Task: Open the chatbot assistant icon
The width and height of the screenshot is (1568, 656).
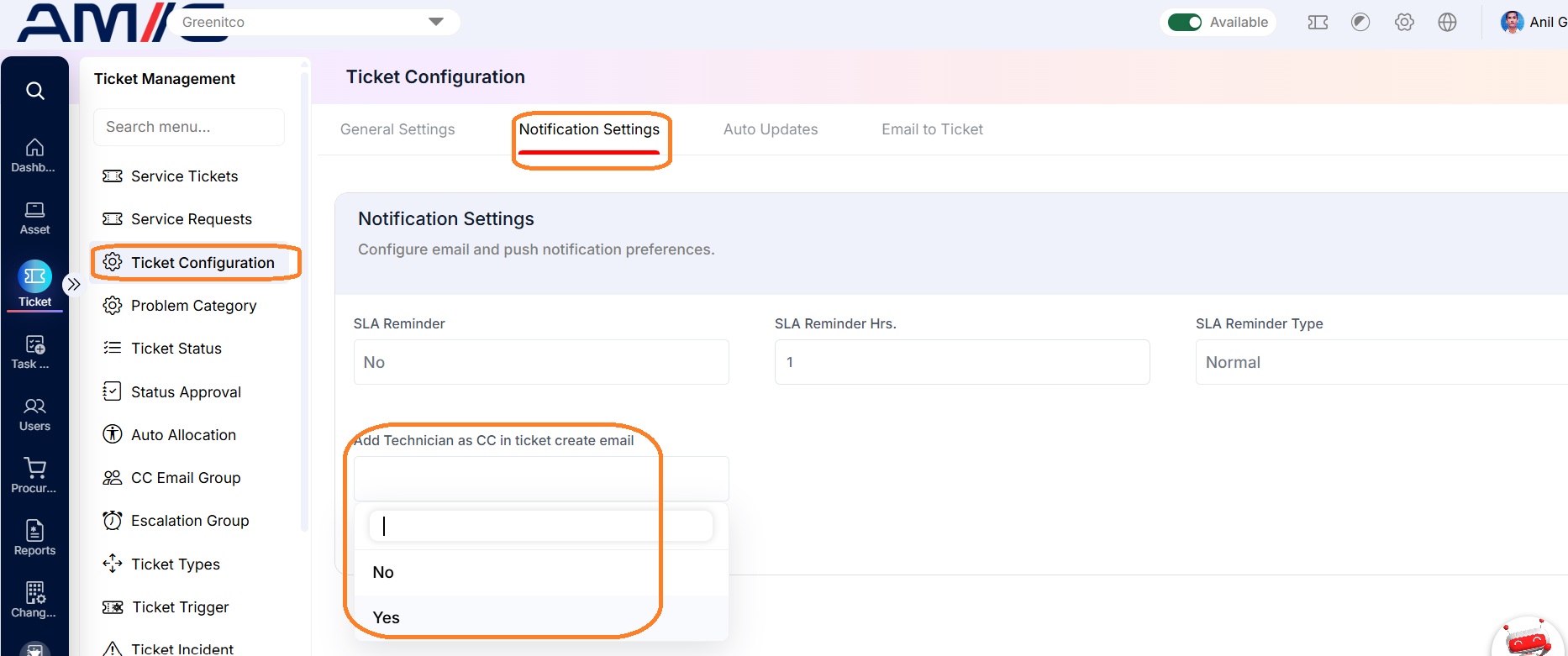Action: tap(1529, 638)
